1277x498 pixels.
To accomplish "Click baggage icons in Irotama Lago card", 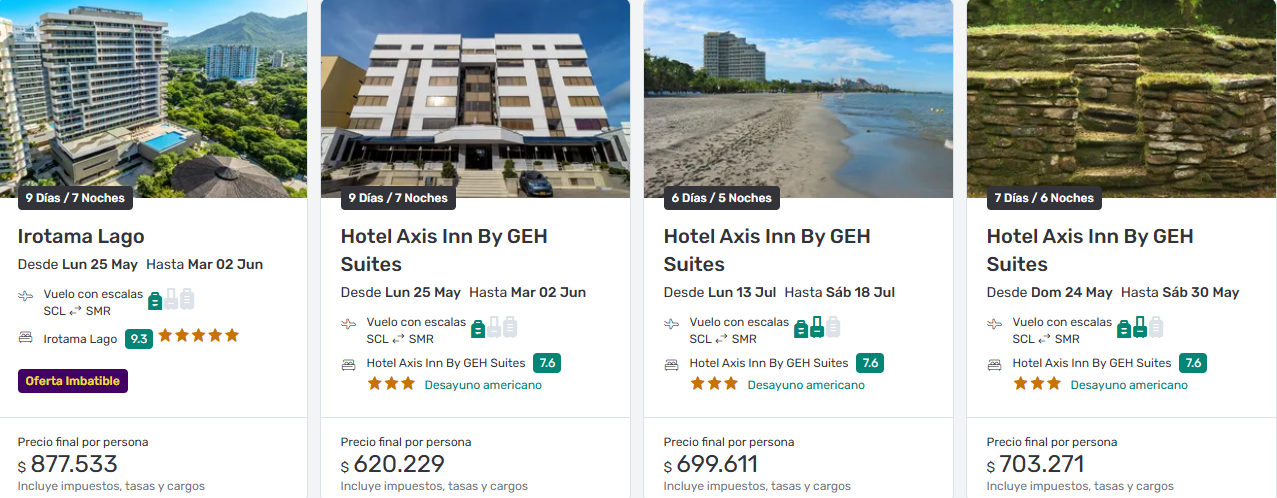I will pyautogui.click(x=171, y=299).
